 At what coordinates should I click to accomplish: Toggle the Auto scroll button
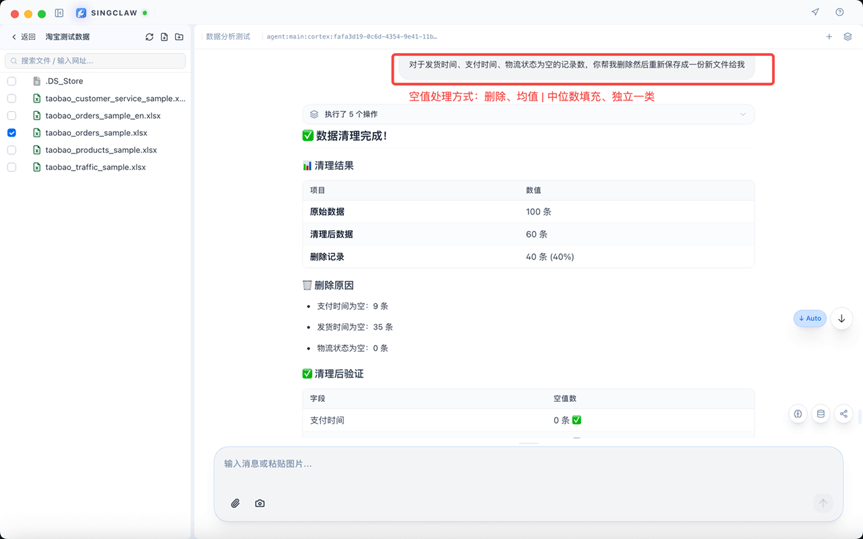coord(810,319)
